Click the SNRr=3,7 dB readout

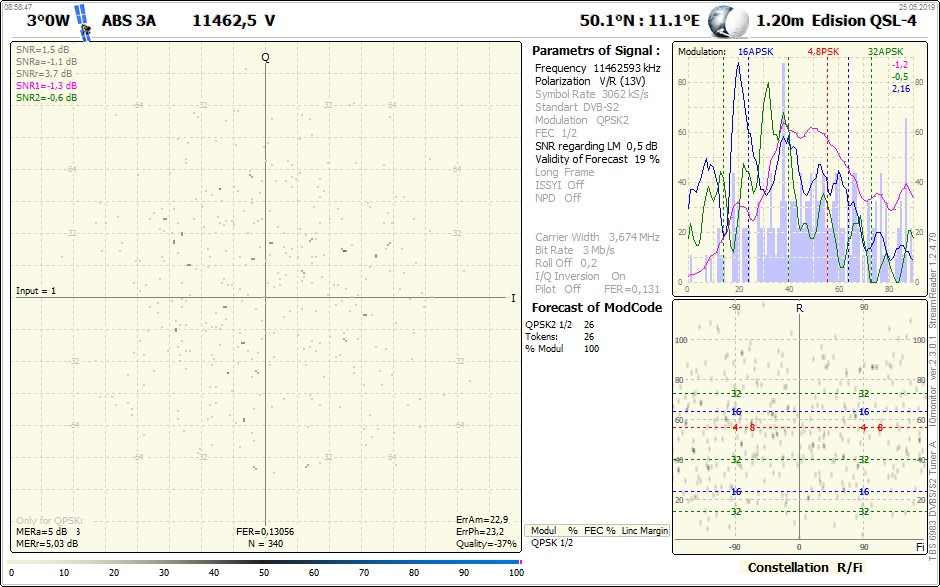pyautogui.click(x=44, y=74)
